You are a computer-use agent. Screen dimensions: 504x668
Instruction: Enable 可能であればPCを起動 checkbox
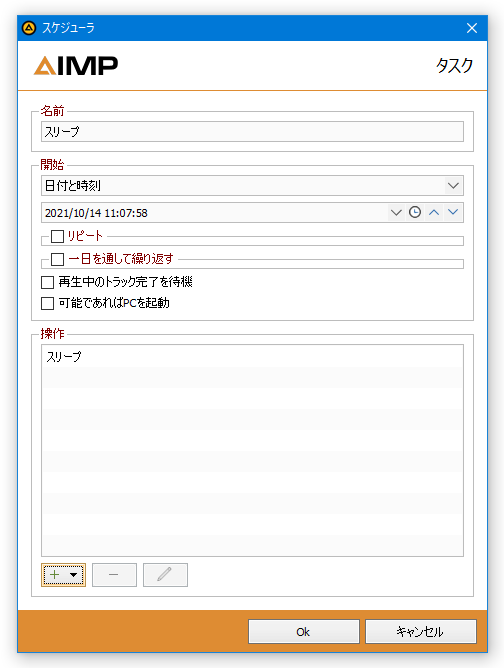pos(47,303)
